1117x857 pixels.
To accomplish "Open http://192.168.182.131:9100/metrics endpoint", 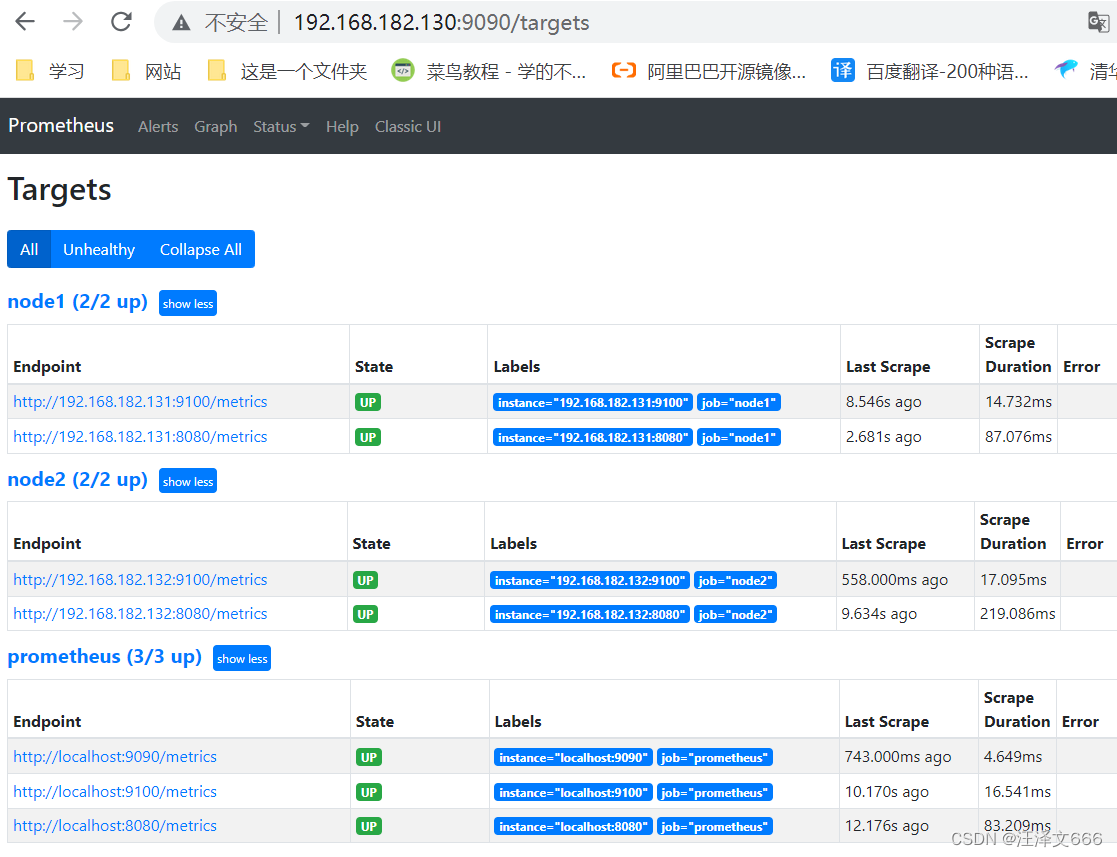I will (140, 402).
